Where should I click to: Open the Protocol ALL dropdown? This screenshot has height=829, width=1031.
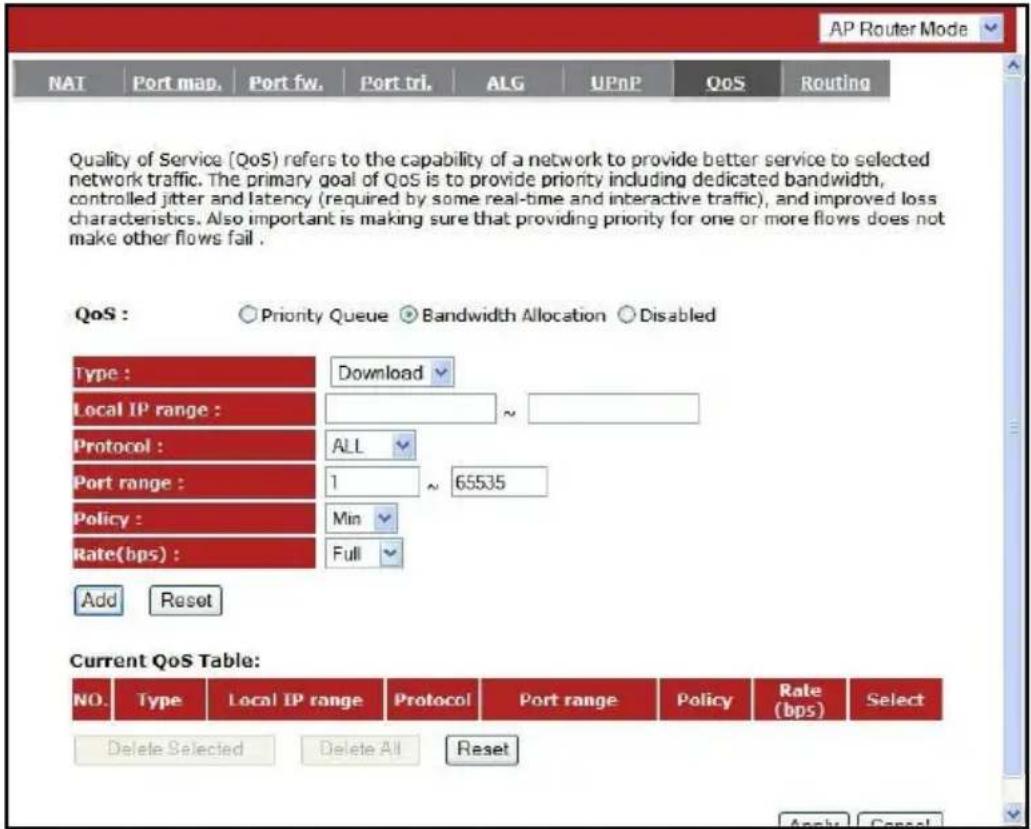tap(370, 446)
